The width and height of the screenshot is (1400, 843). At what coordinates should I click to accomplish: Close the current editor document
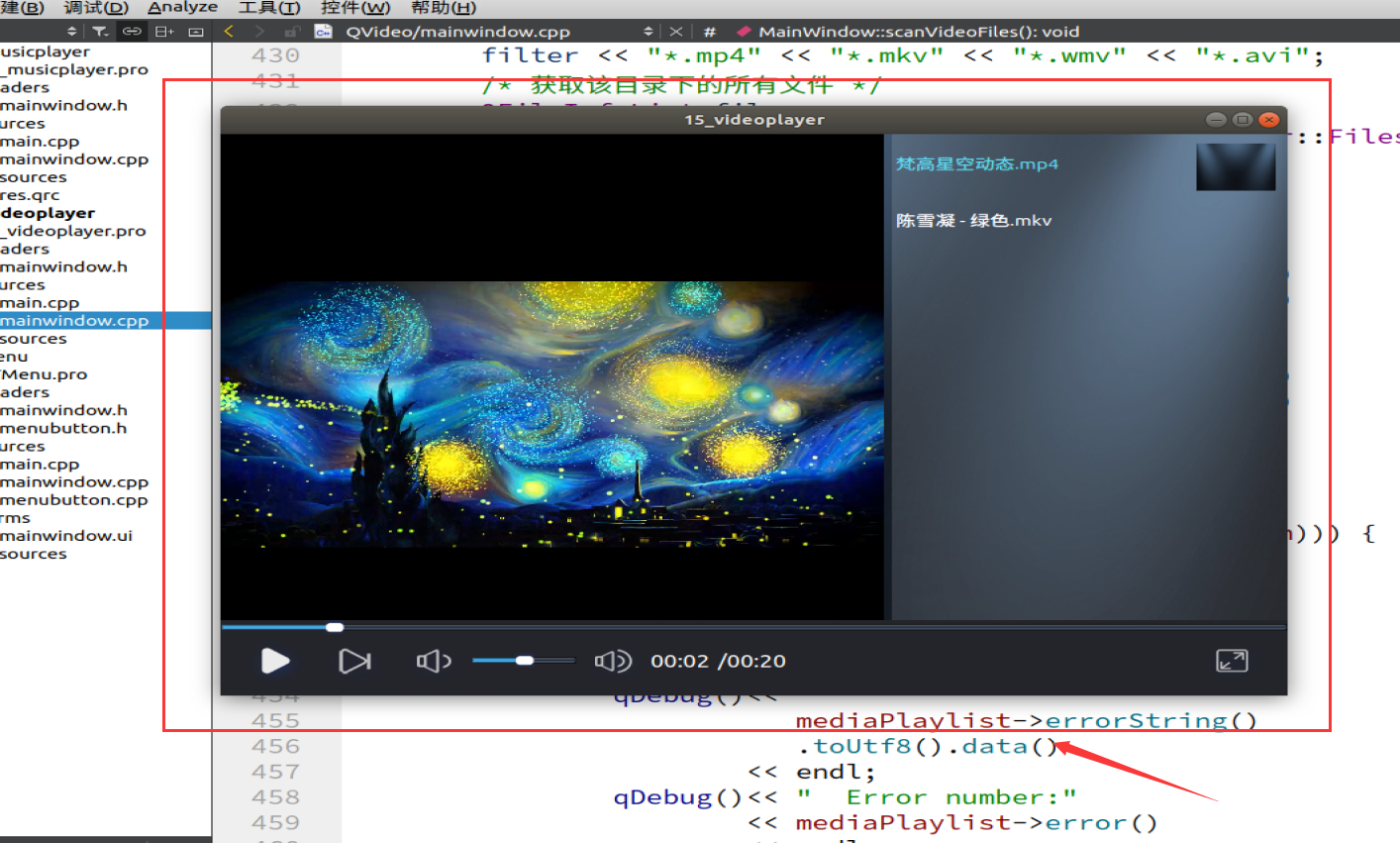tap(676, 32)
